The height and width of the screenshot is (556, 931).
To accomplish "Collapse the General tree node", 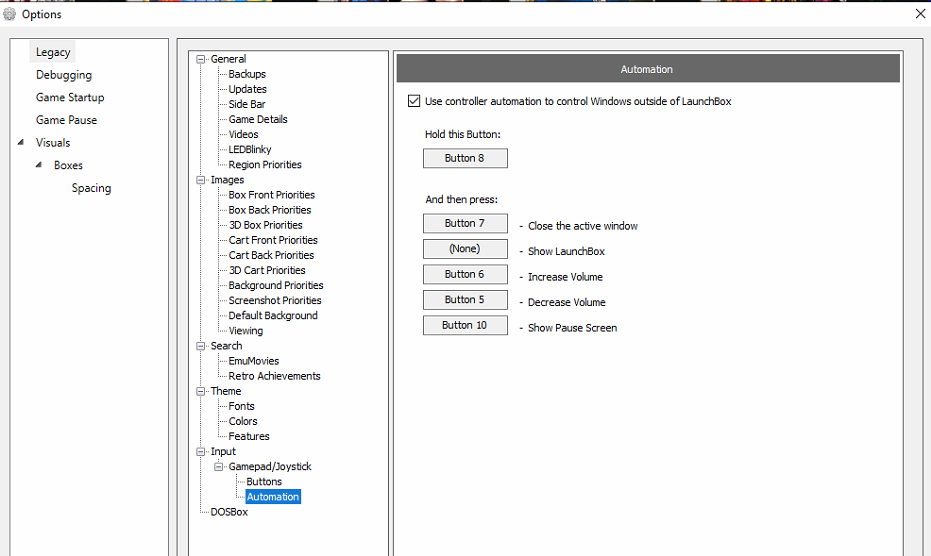I will 201,59.
